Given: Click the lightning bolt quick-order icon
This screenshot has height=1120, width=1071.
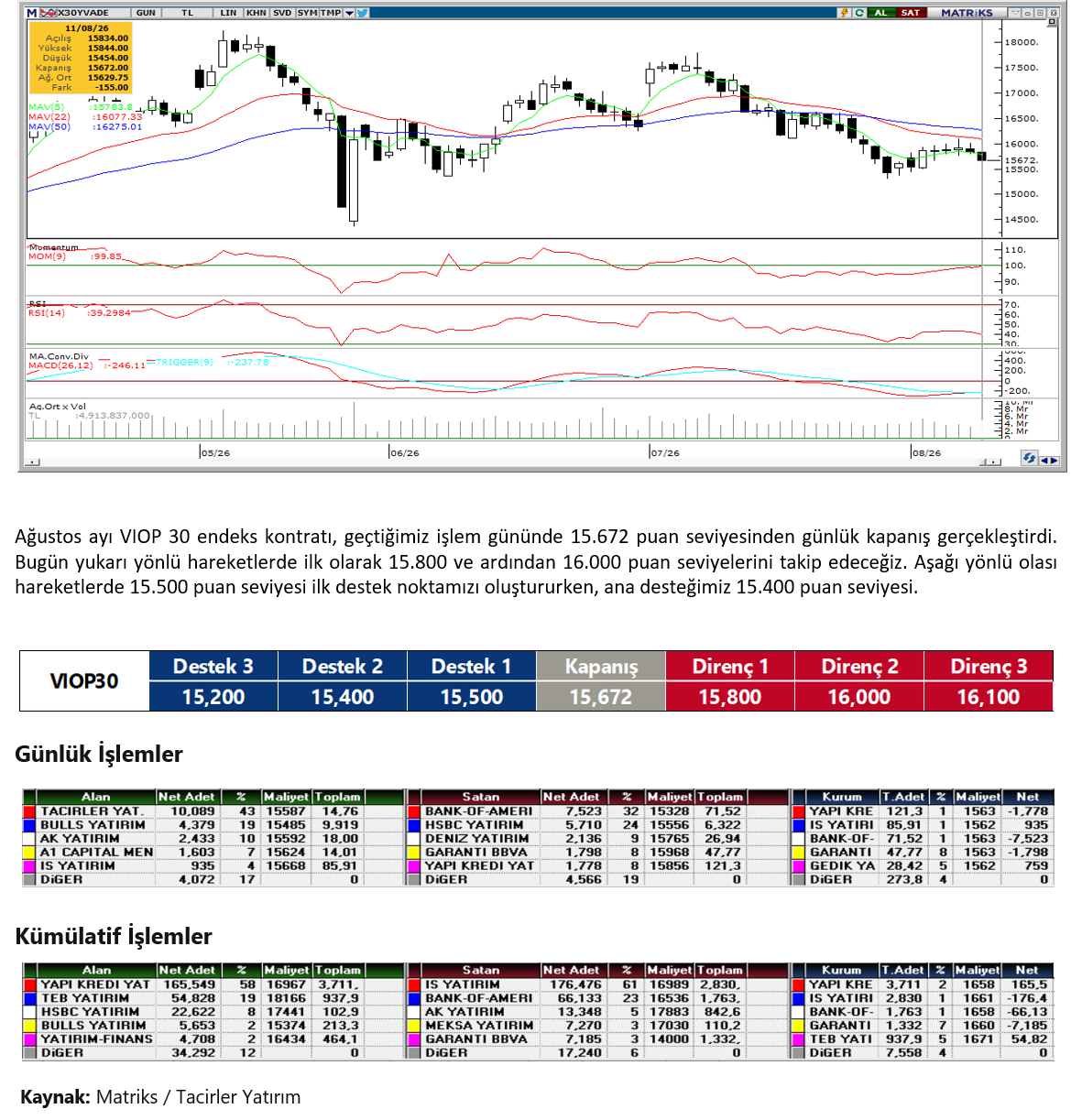Looking at the screenshot, I should click(x=845, y=13).
